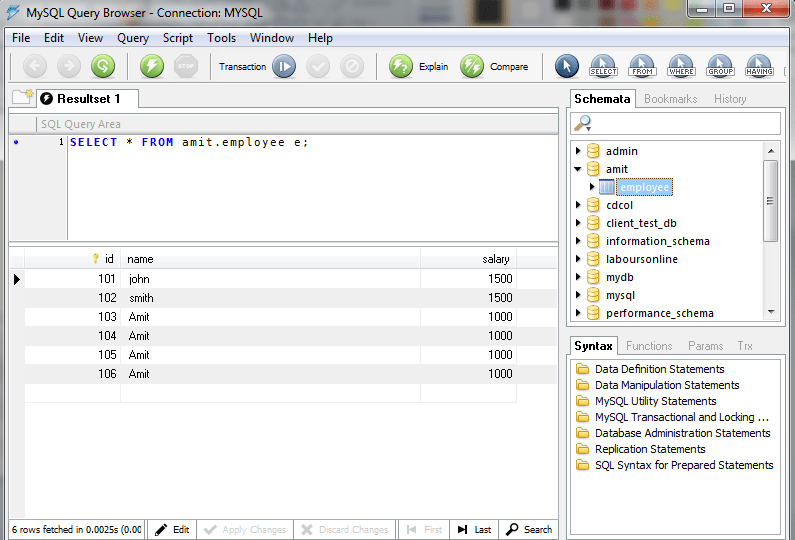Click the primary key icon on id column
This screenshot has width=795, height=540.
point(95,259)
